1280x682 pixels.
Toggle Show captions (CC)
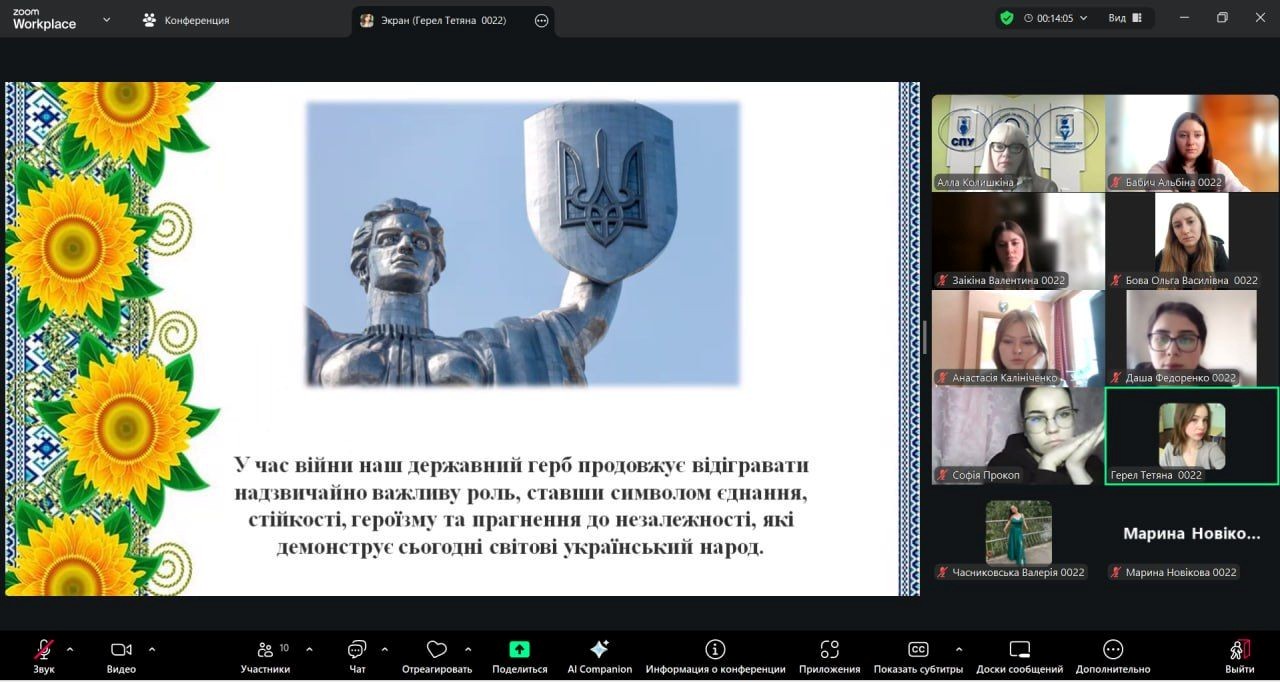click(x=917, y=650)
